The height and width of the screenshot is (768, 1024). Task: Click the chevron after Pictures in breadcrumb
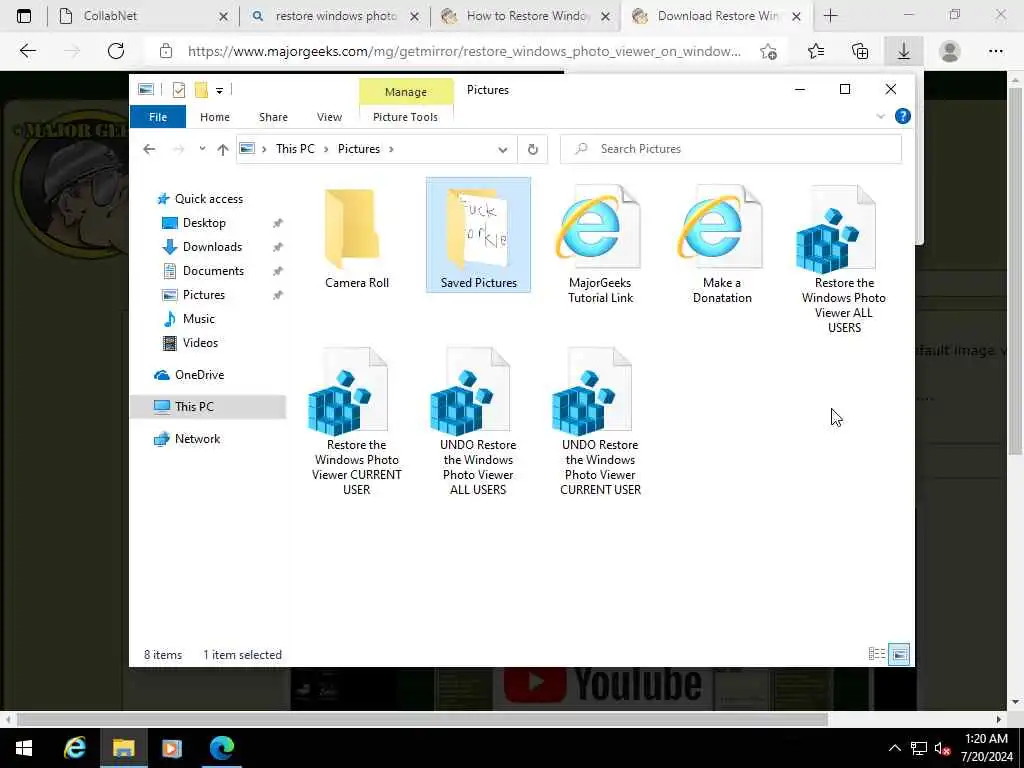(391, 149)
